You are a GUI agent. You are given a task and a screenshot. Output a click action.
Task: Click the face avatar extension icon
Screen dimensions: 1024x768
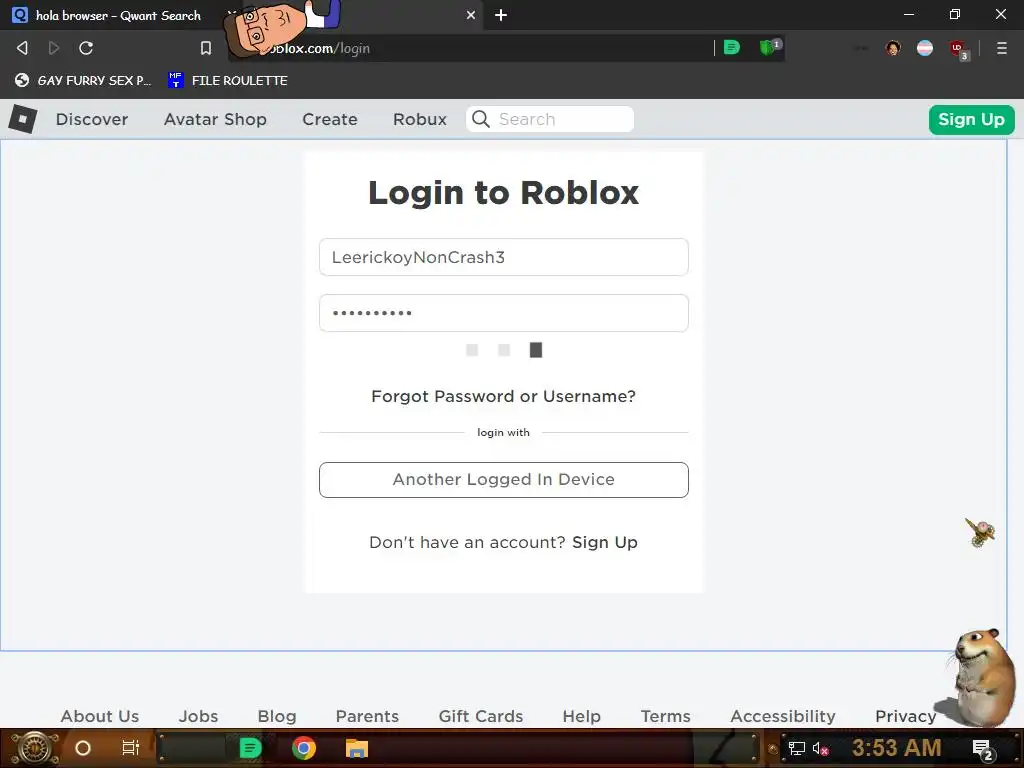coord(893,48)
